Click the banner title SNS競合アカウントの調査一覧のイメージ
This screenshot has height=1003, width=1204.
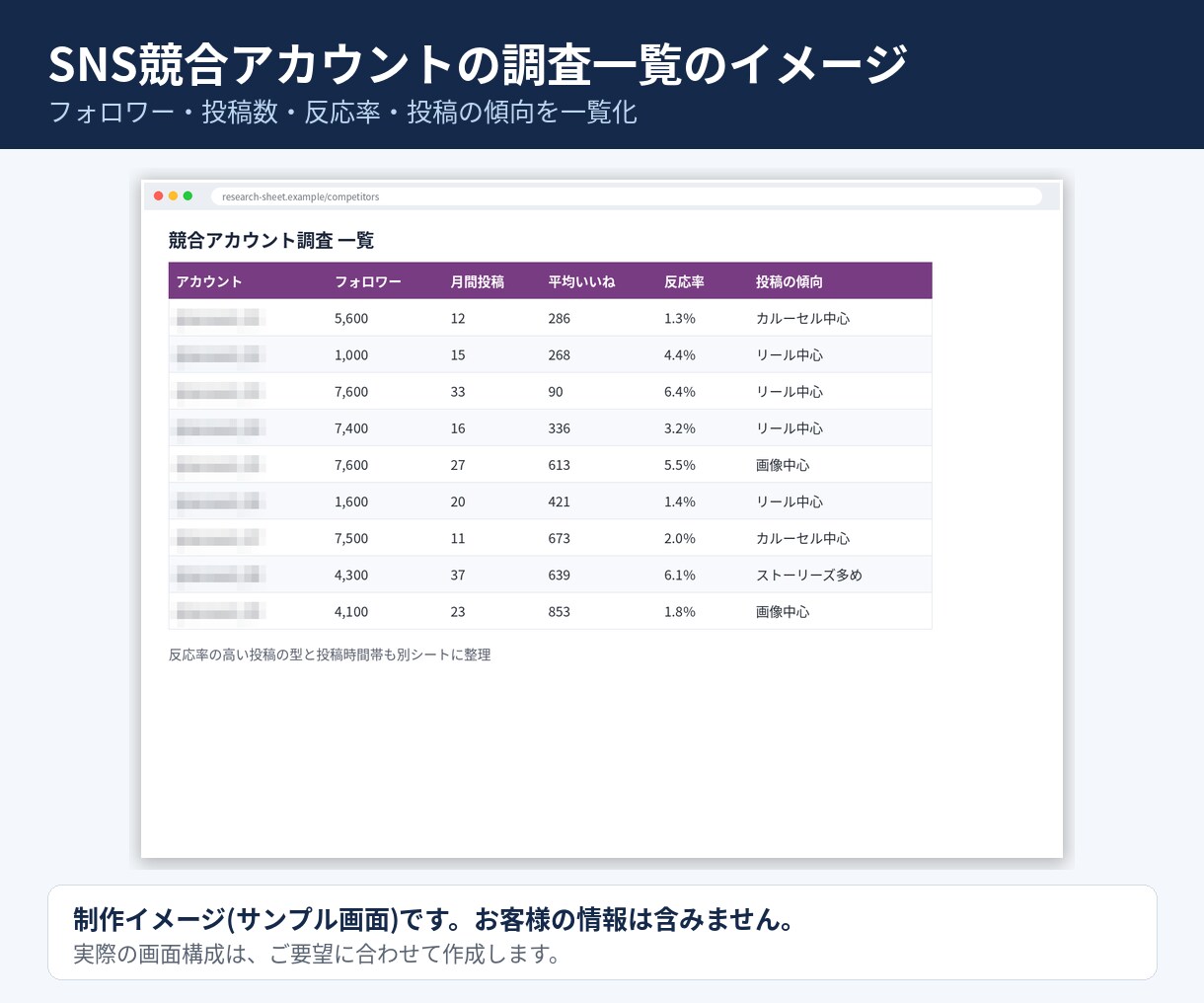tap(478, 64)
